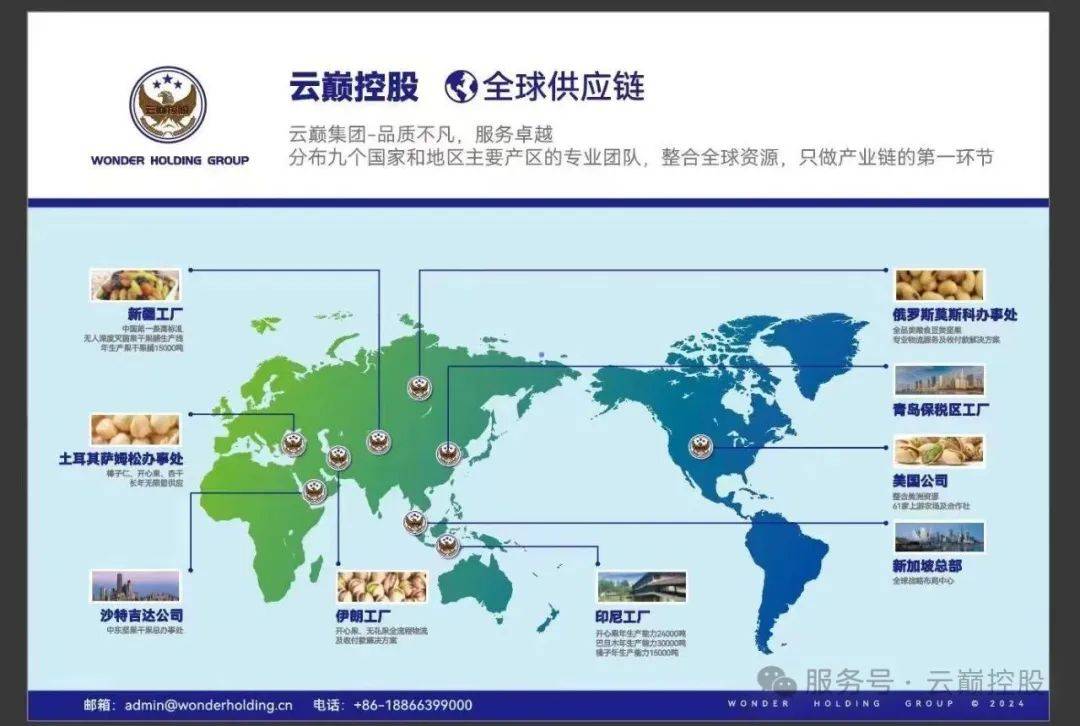Screen dimensions: 1080x726
Task: Select the eagle map marker in Russia
Action: pyautogui.click(x=419, y=388)
